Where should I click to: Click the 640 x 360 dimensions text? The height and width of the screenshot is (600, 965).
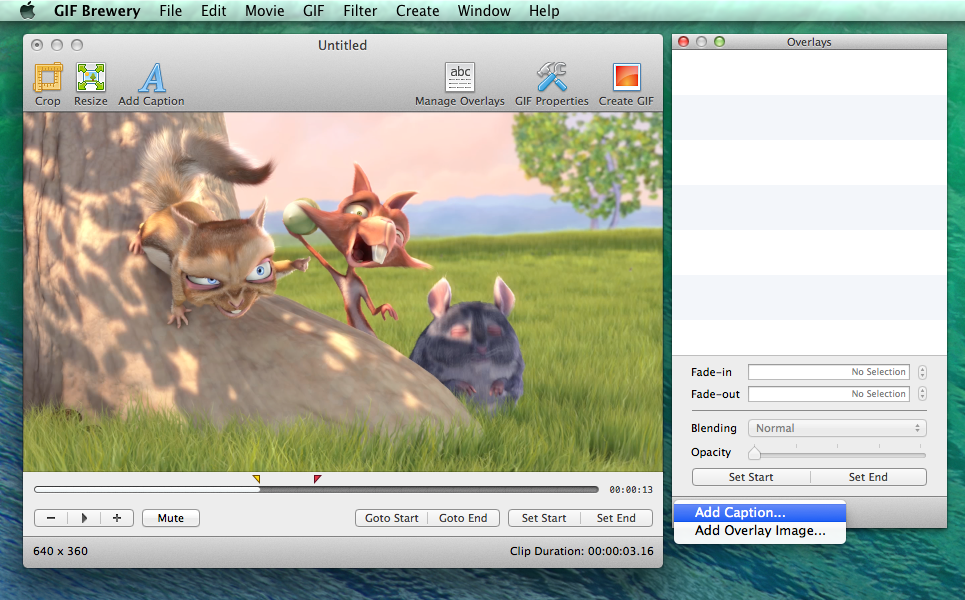60,551
